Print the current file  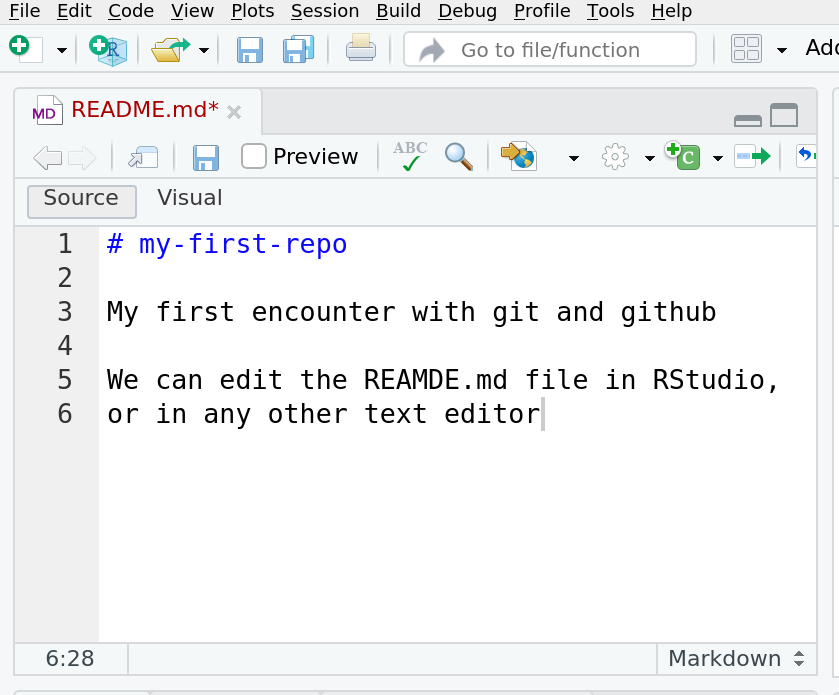click(x=360, y=49)
